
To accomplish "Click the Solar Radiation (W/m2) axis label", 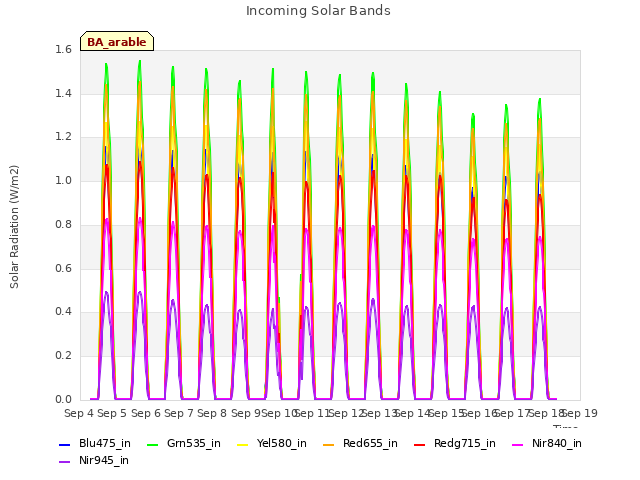I will pyautogui.click(x=14, y=227).
